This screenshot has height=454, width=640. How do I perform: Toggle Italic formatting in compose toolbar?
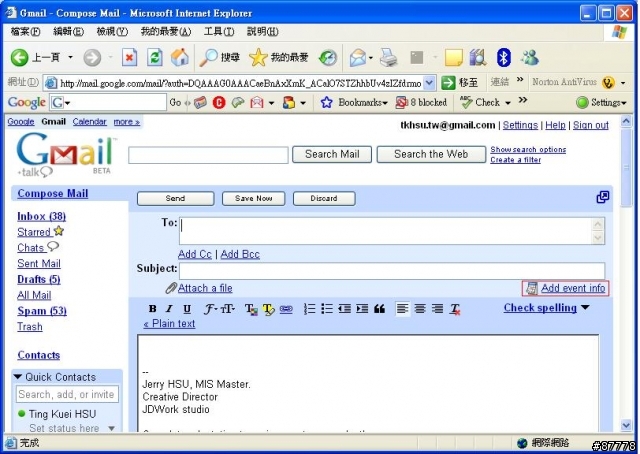[x=169, y=309]
